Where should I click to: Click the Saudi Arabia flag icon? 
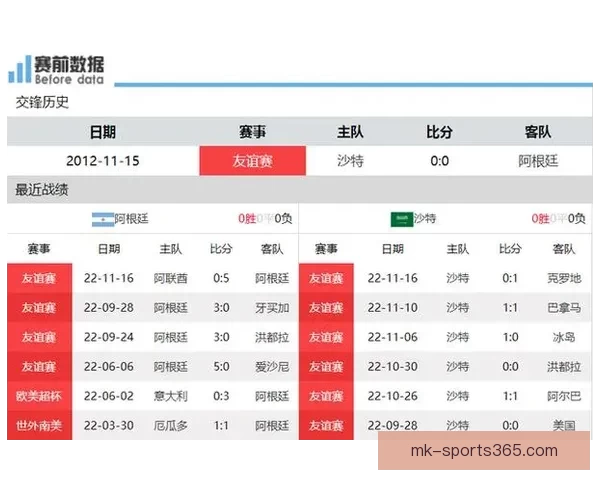tap(402, 219)
